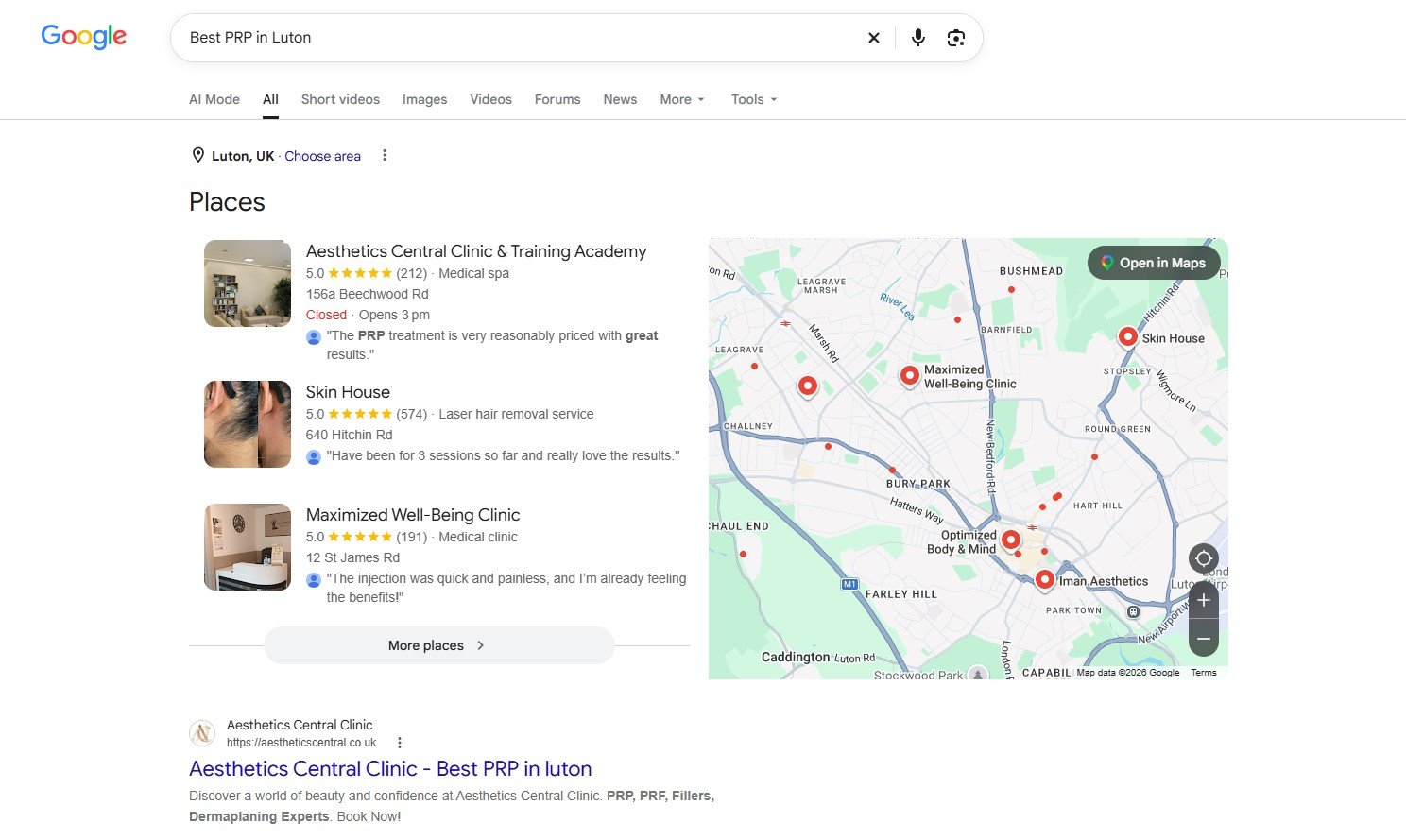This screenshot has width=1406, height=840.
Task: Click Choose area link
Action: tap(322, 156)
